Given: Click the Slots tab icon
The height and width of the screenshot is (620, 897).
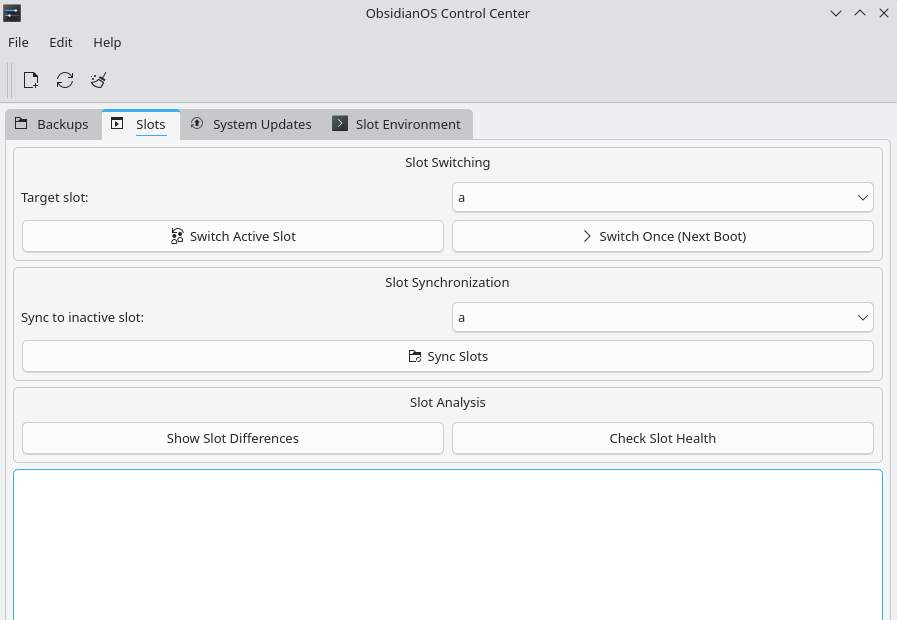Looking at the screenshot, I should [x=115, y=124].
